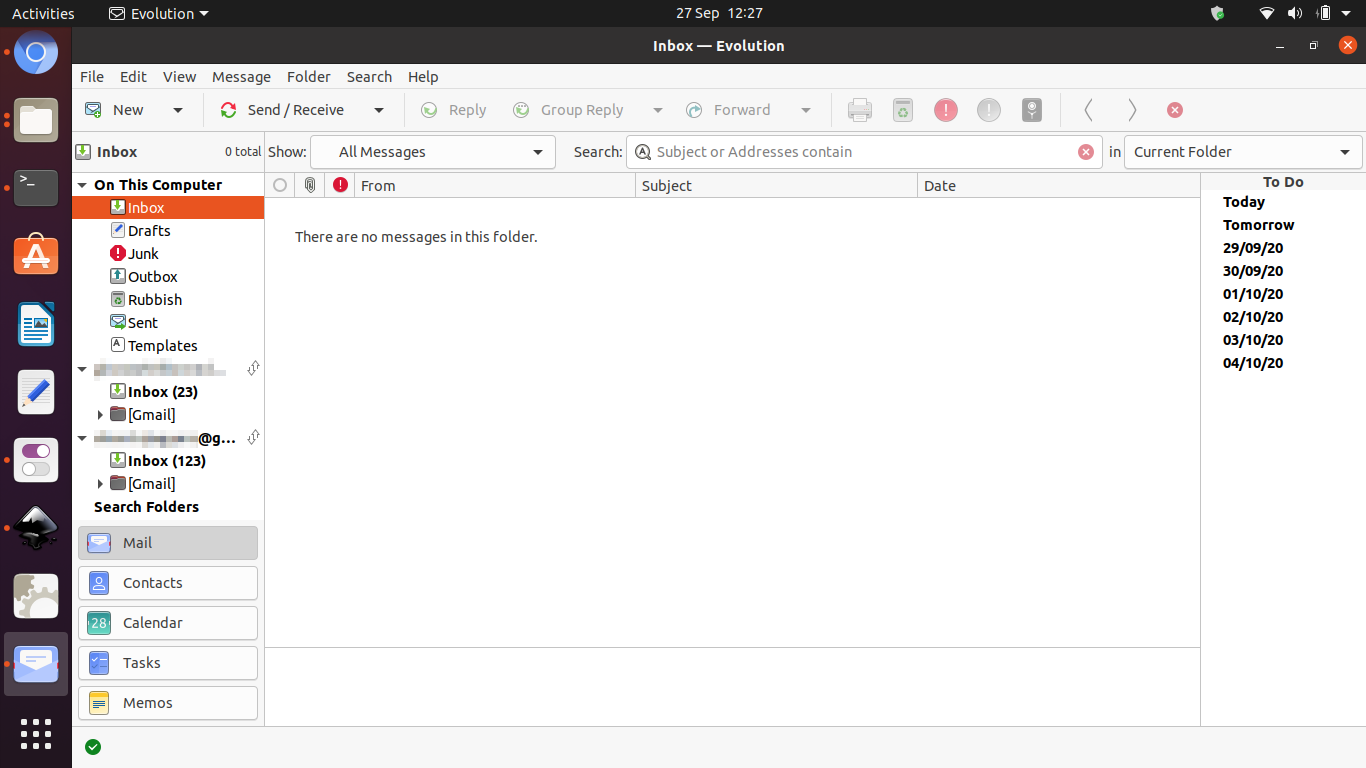Open Ubuntu Software from dock
The height and width of the screenshot is (768, 1366).
(36, 256)
